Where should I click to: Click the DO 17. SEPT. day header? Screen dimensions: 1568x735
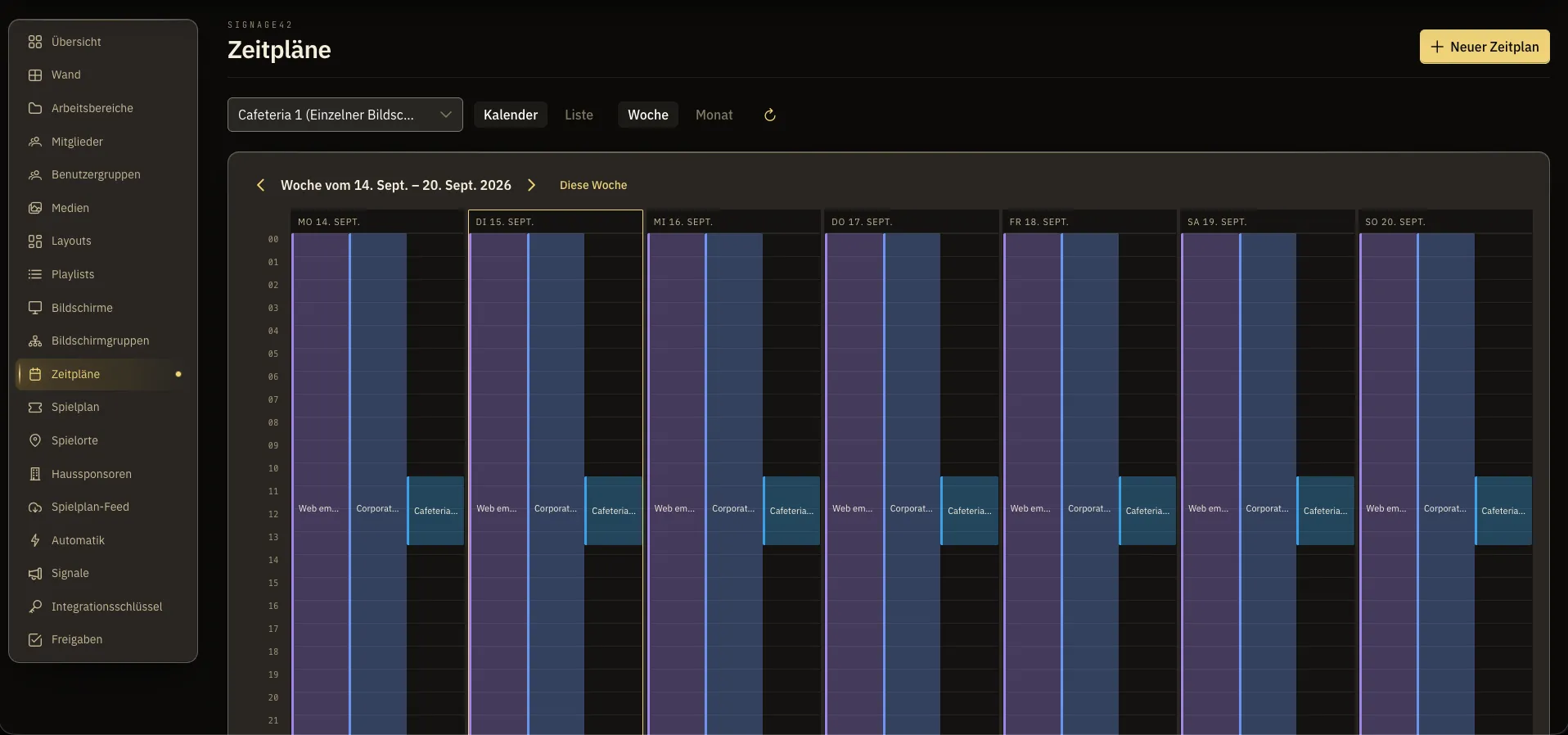[912, 222]
